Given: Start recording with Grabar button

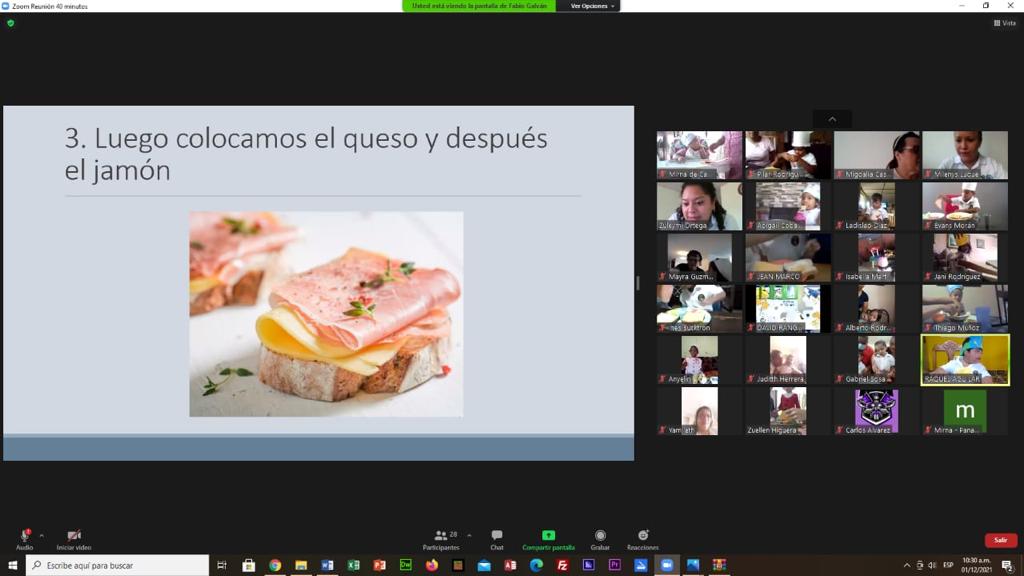Looking at the screenshot, I should [x=600, y=539].
